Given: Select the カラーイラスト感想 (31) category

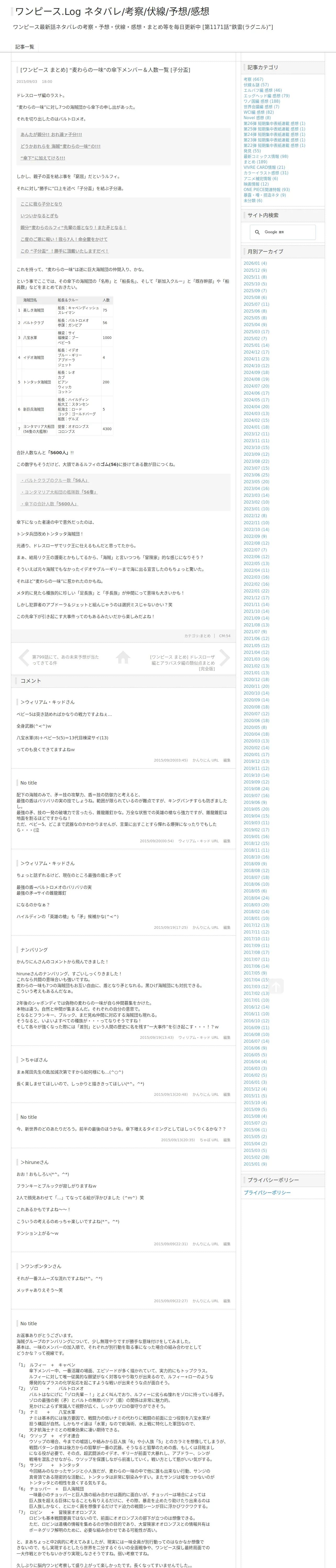Looking at the screenshot, I should [x=266, y=173].
